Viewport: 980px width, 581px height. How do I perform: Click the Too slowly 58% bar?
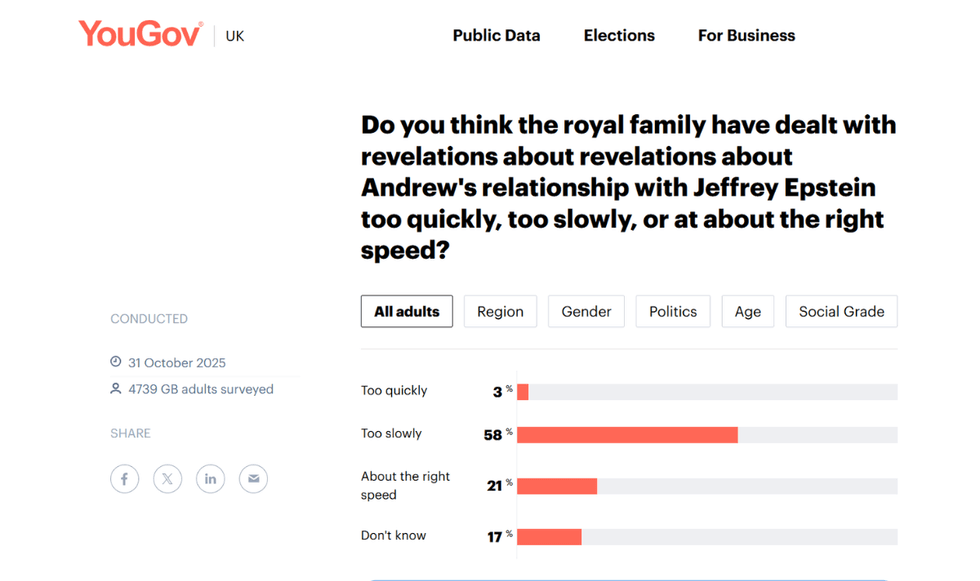pyautogui.click(x=625, y=434)
